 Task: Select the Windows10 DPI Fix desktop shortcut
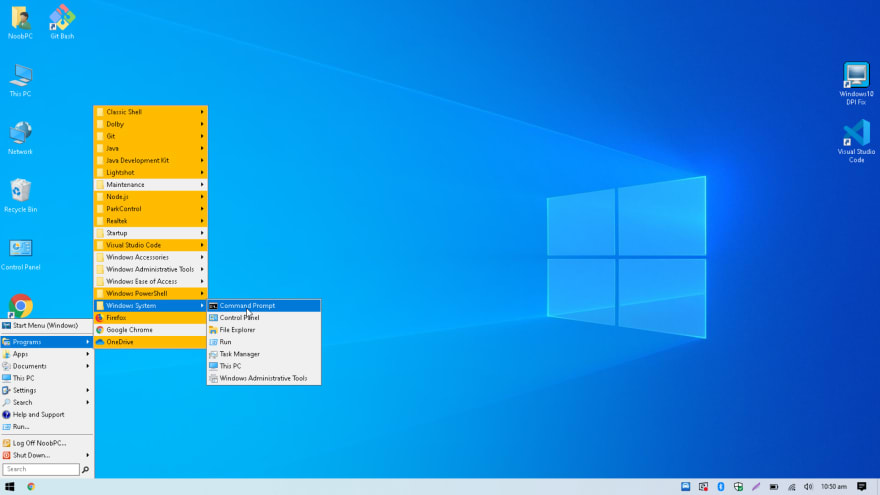(856, 84)
